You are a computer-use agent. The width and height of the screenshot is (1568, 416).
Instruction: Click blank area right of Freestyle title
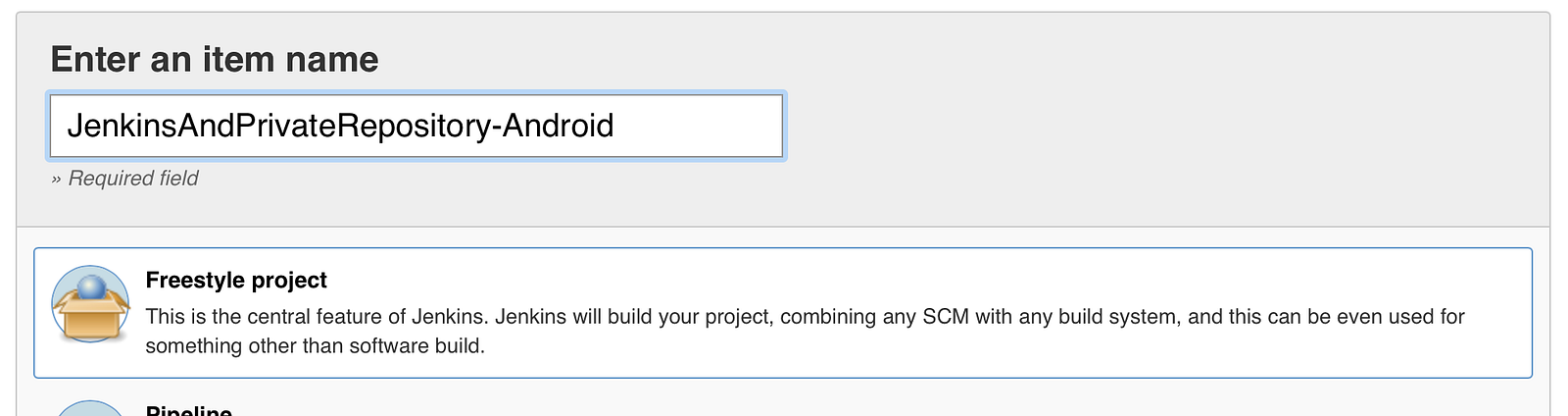[882, 281]
